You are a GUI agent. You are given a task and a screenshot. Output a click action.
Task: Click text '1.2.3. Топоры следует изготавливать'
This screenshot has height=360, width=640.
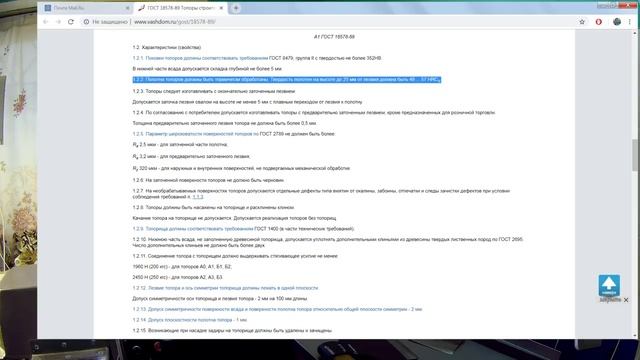point(213,91)
